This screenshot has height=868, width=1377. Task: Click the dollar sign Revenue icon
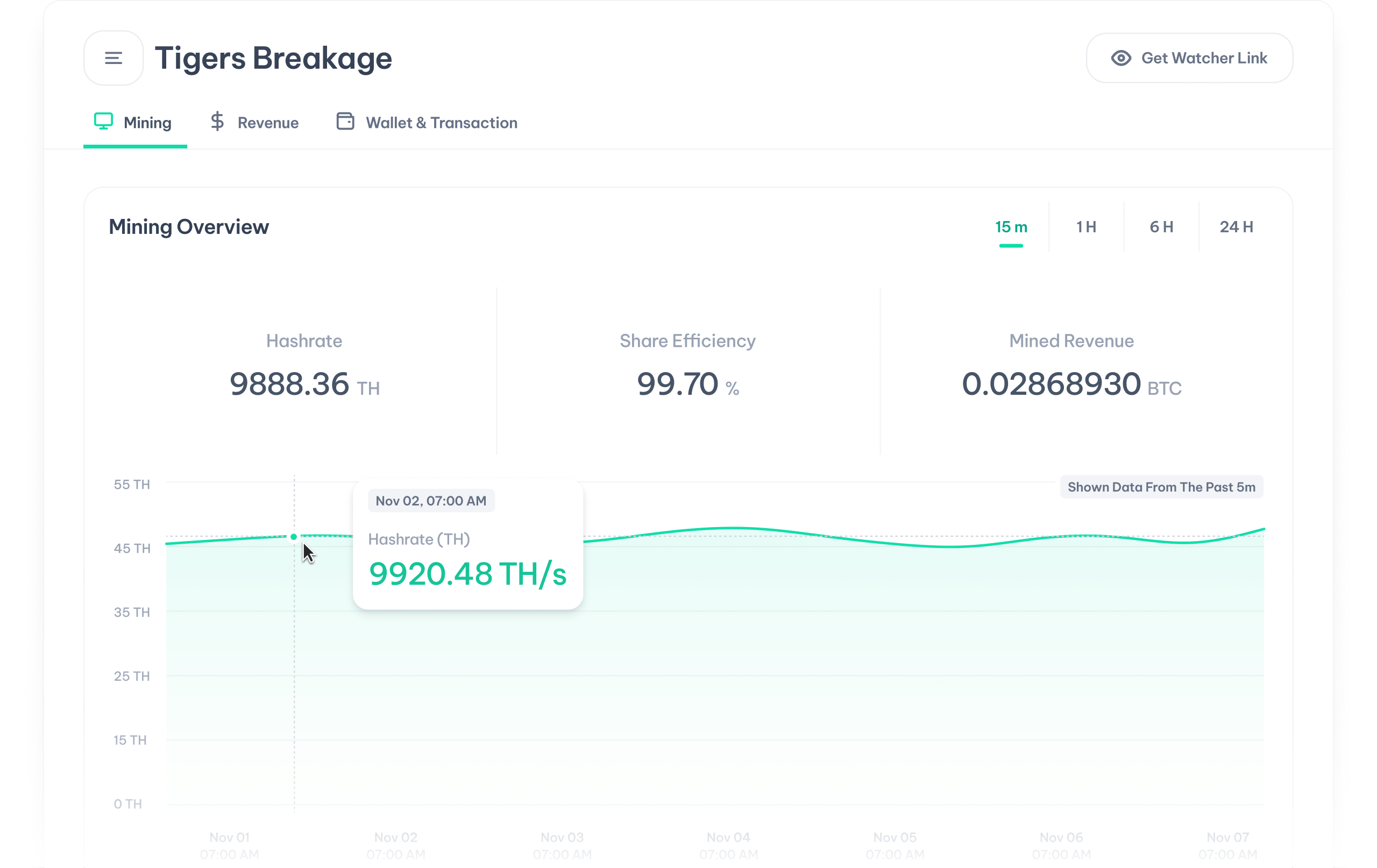(217, 121)
